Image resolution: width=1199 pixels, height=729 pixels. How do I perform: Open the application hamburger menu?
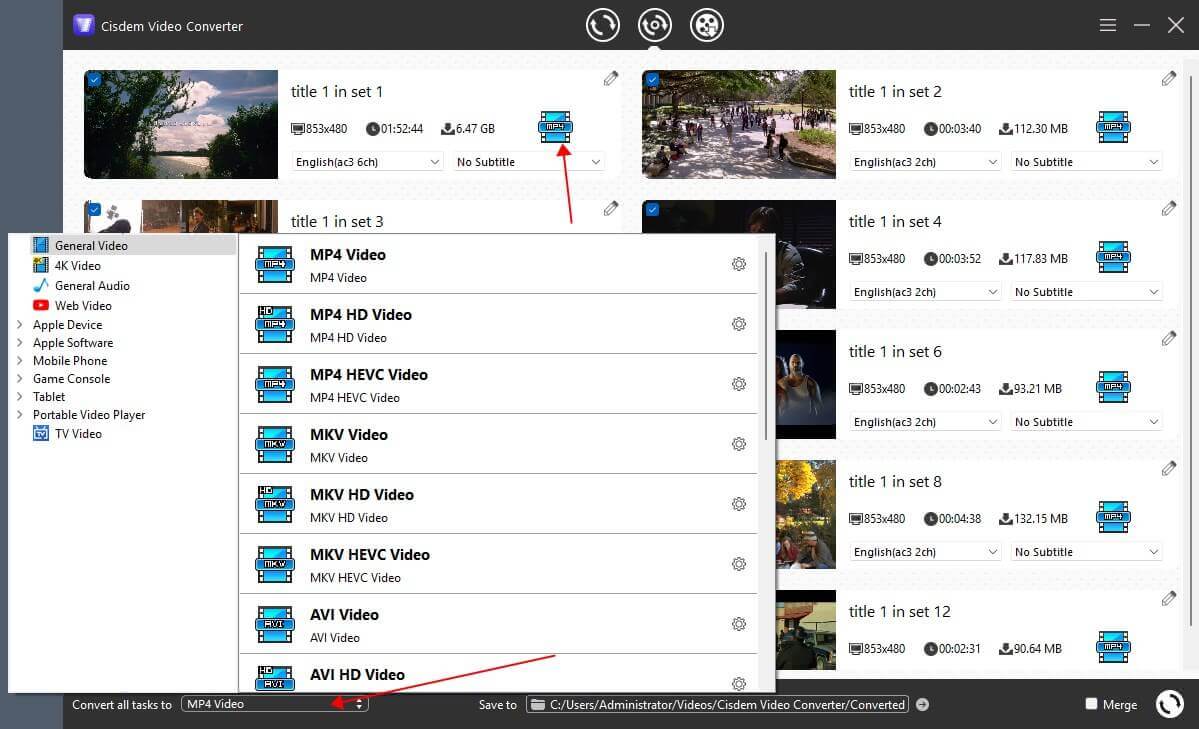click(x=1107, y=24)
